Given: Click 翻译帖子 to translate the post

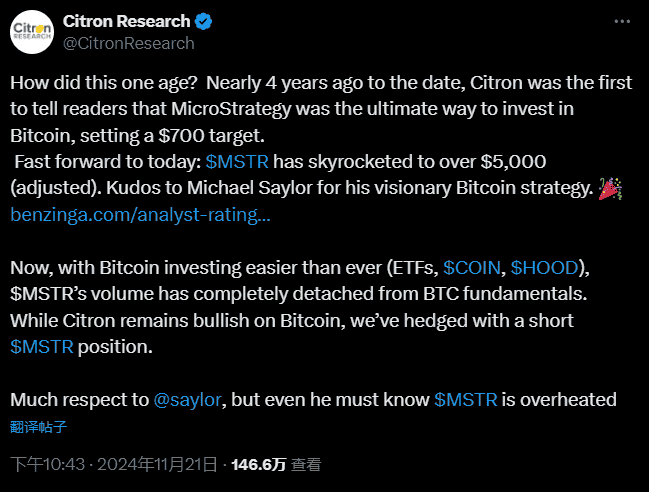Looking at the screenshot, I should [38, 427].
